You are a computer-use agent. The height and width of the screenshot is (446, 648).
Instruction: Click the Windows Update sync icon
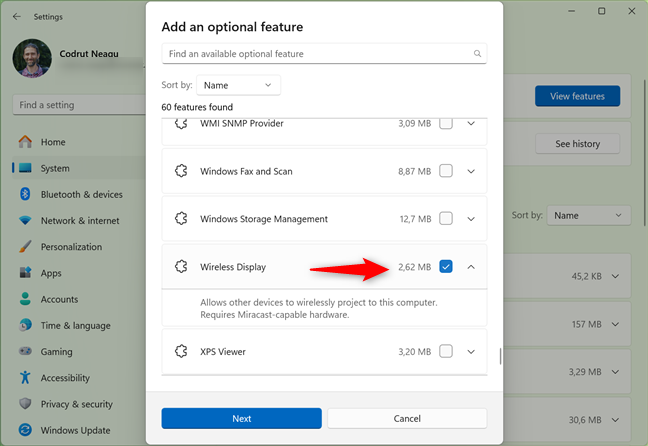click(x=25, y=430)
